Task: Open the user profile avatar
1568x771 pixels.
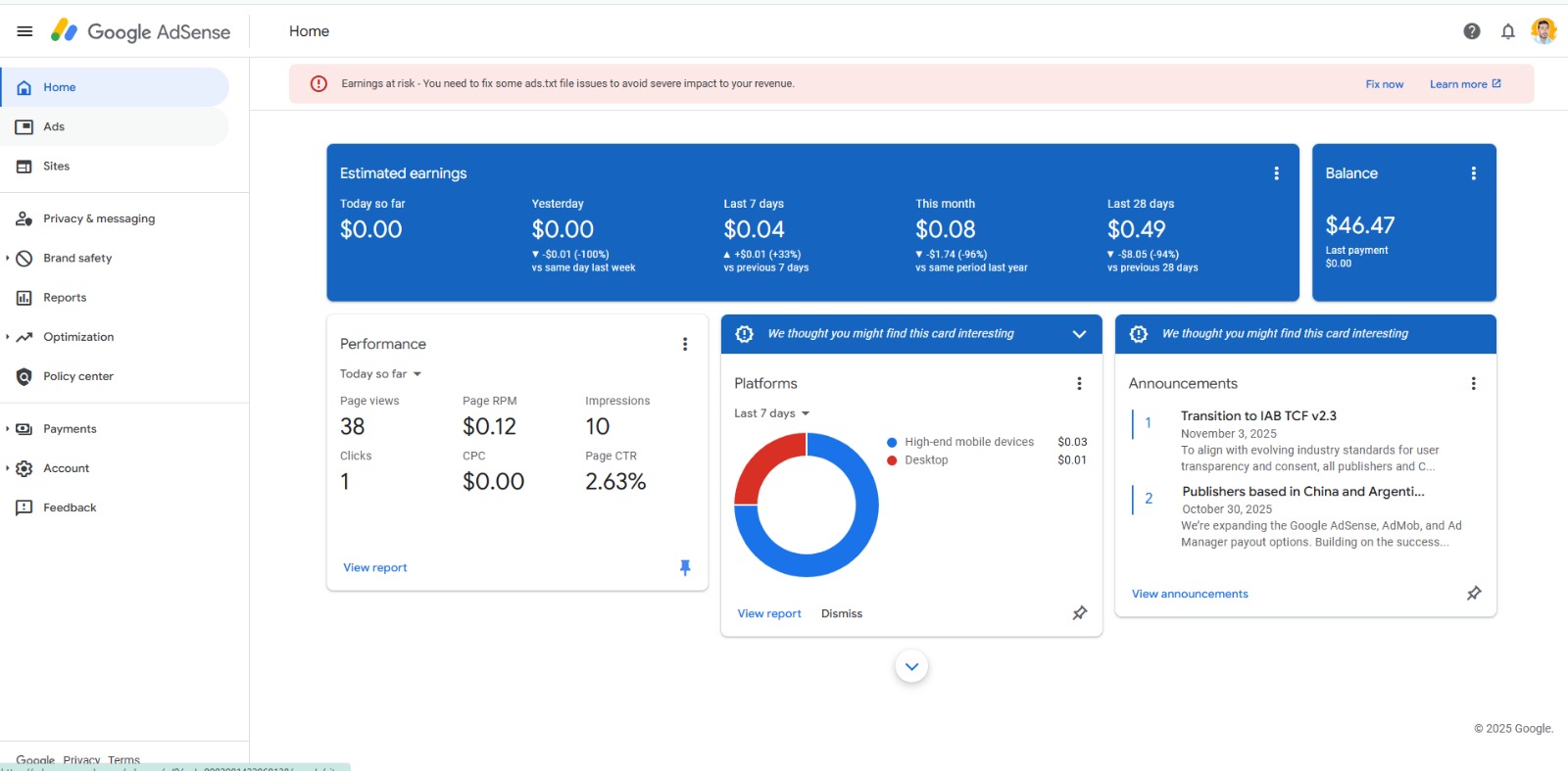Action: [1543, 31]
